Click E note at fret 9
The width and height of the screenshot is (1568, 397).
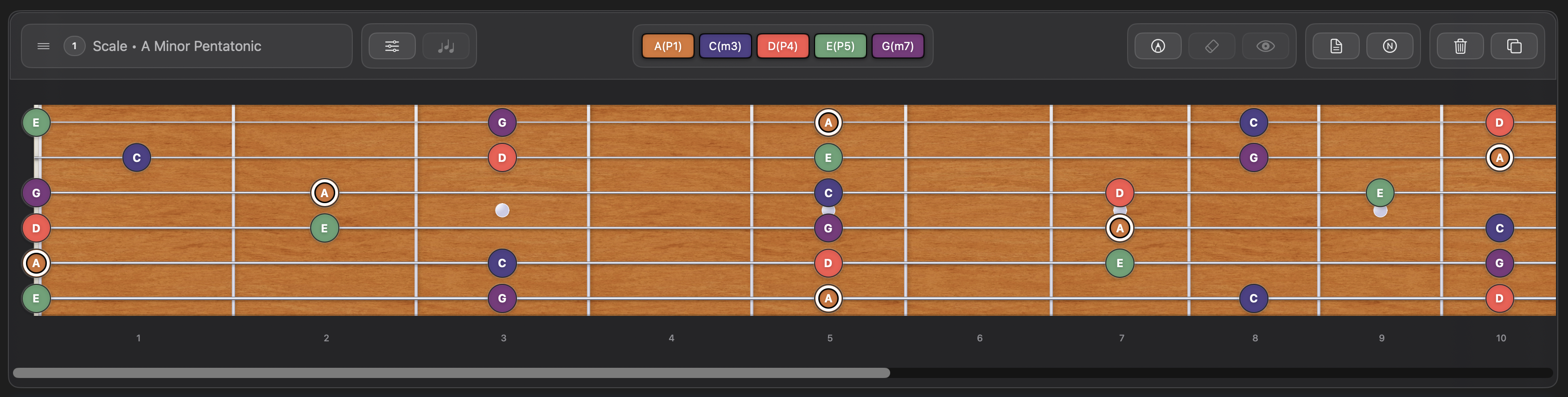[x=1381, y=193]
